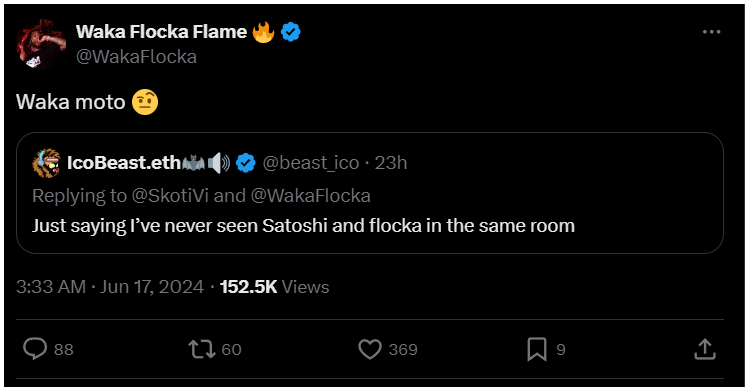Open the share tweet icon
749x391 pixels.
(x=705, y=349)
